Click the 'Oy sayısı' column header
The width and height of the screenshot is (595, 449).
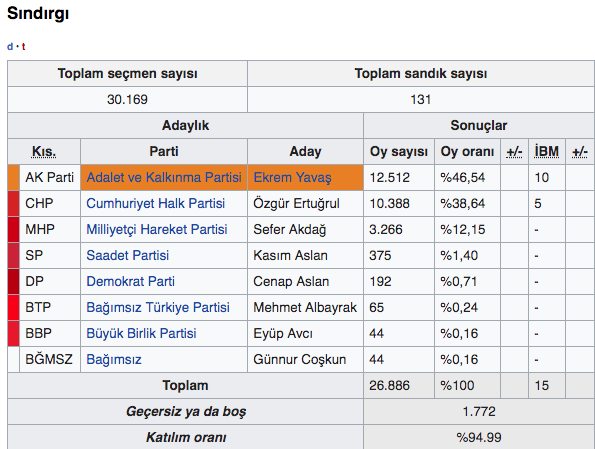point(399,151)
